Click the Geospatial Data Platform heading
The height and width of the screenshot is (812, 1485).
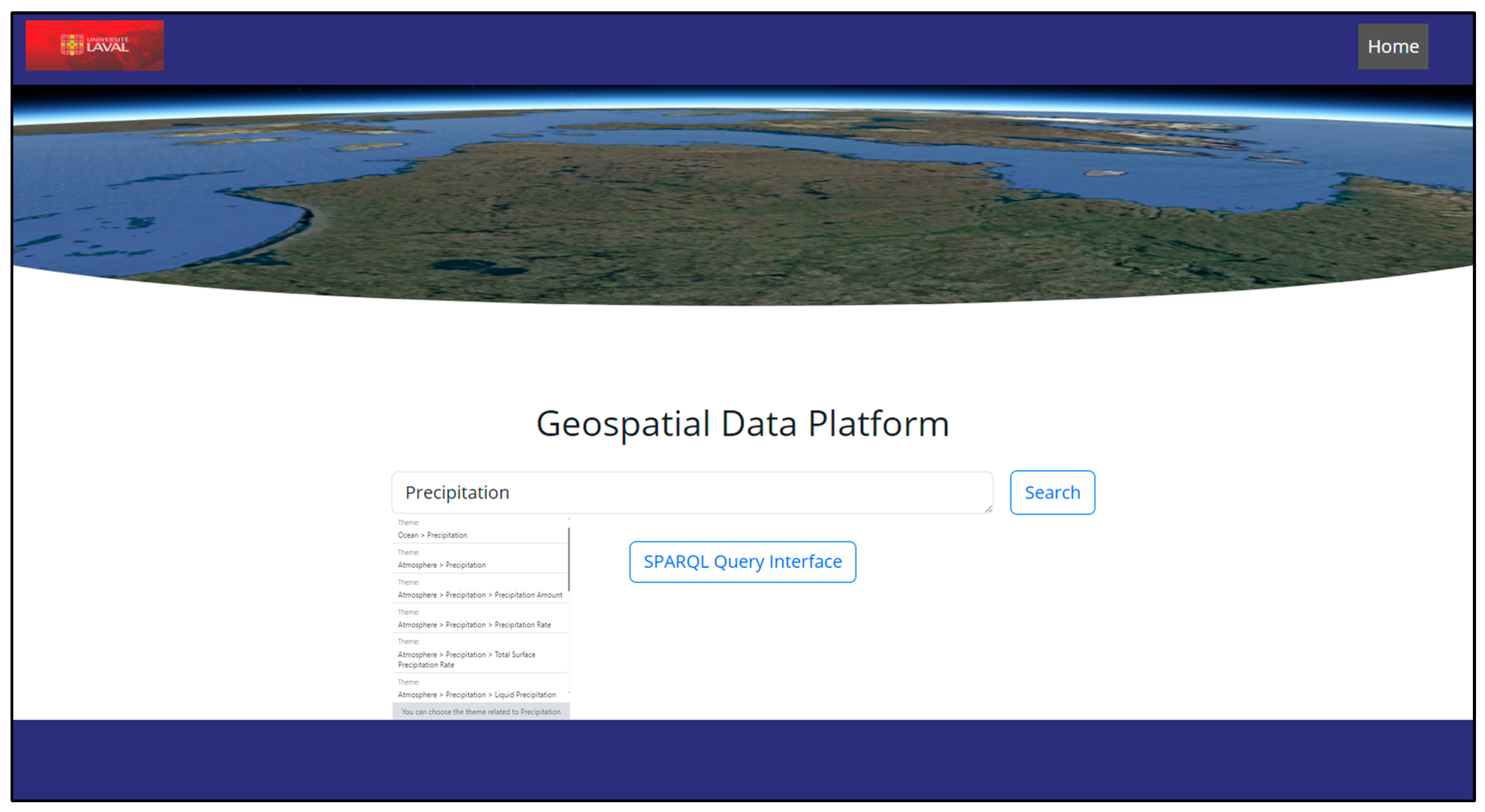click(742, 423)
